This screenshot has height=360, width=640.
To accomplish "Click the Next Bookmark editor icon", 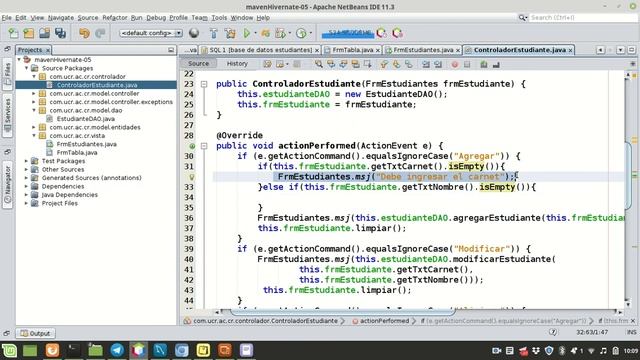I will (x=396, y=64).
